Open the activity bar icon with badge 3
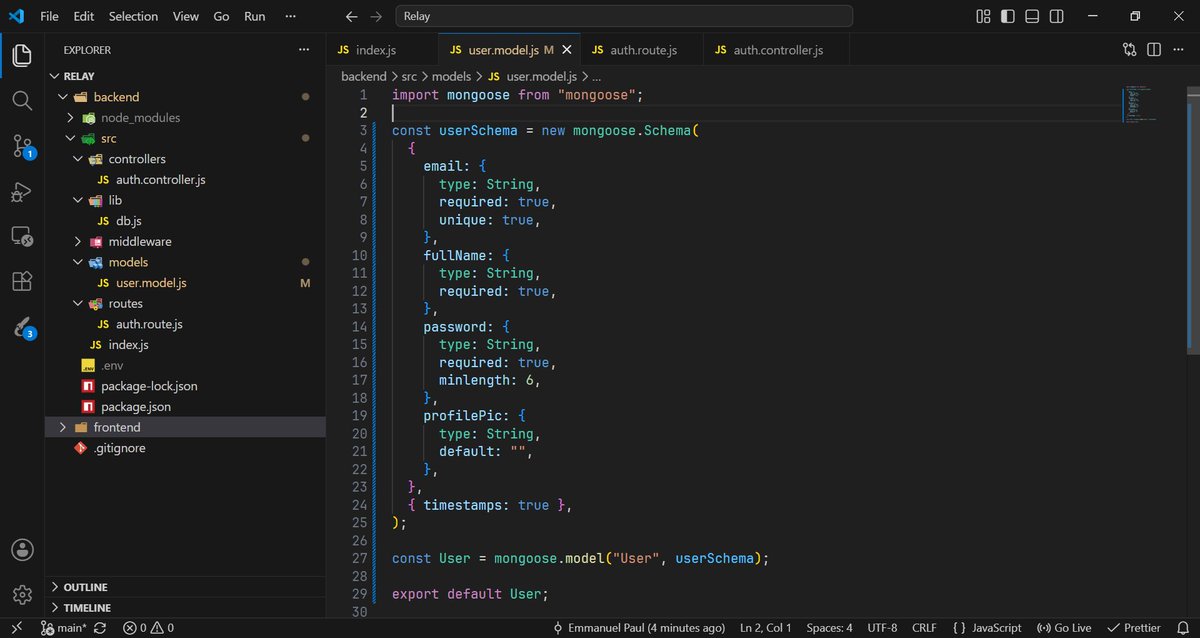Screen dimensions: 1200x638 23,328
